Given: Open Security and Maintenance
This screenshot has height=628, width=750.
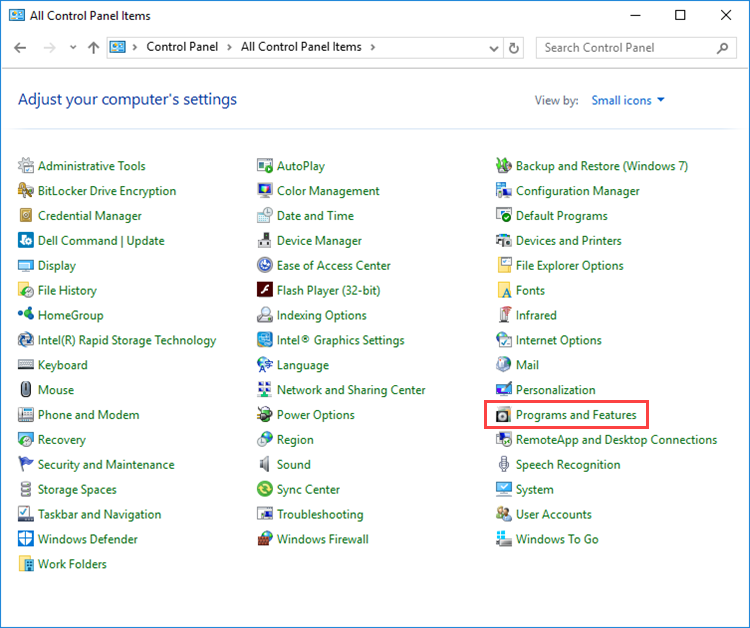Looking at the screenshot, I should (106, 464).
